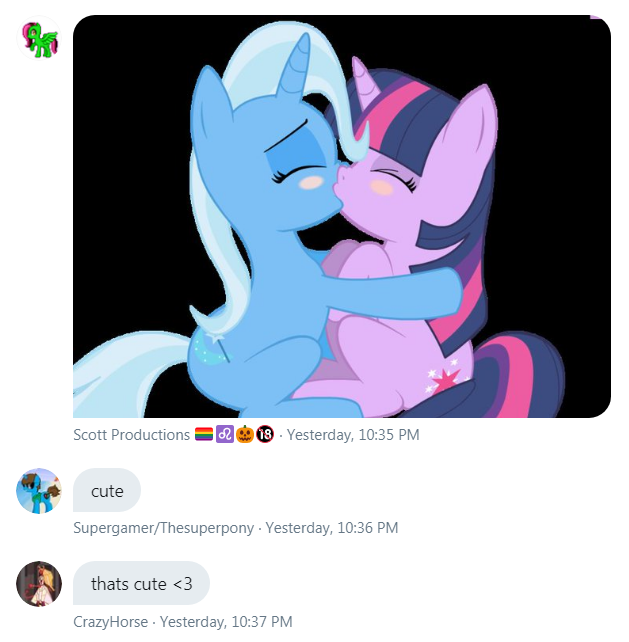Click the wand cutie mark on the blue pony
Image resolution: width=629 pixels, height=642 pixels.
tap(213, 345)
